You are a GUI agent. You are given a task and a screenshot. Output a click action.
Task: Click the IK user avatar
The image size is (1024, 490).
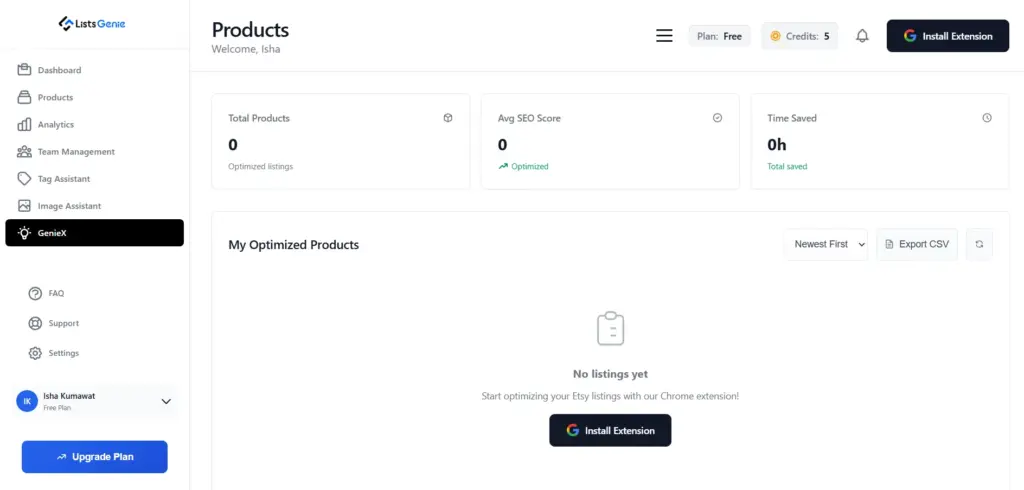(27, 401)
